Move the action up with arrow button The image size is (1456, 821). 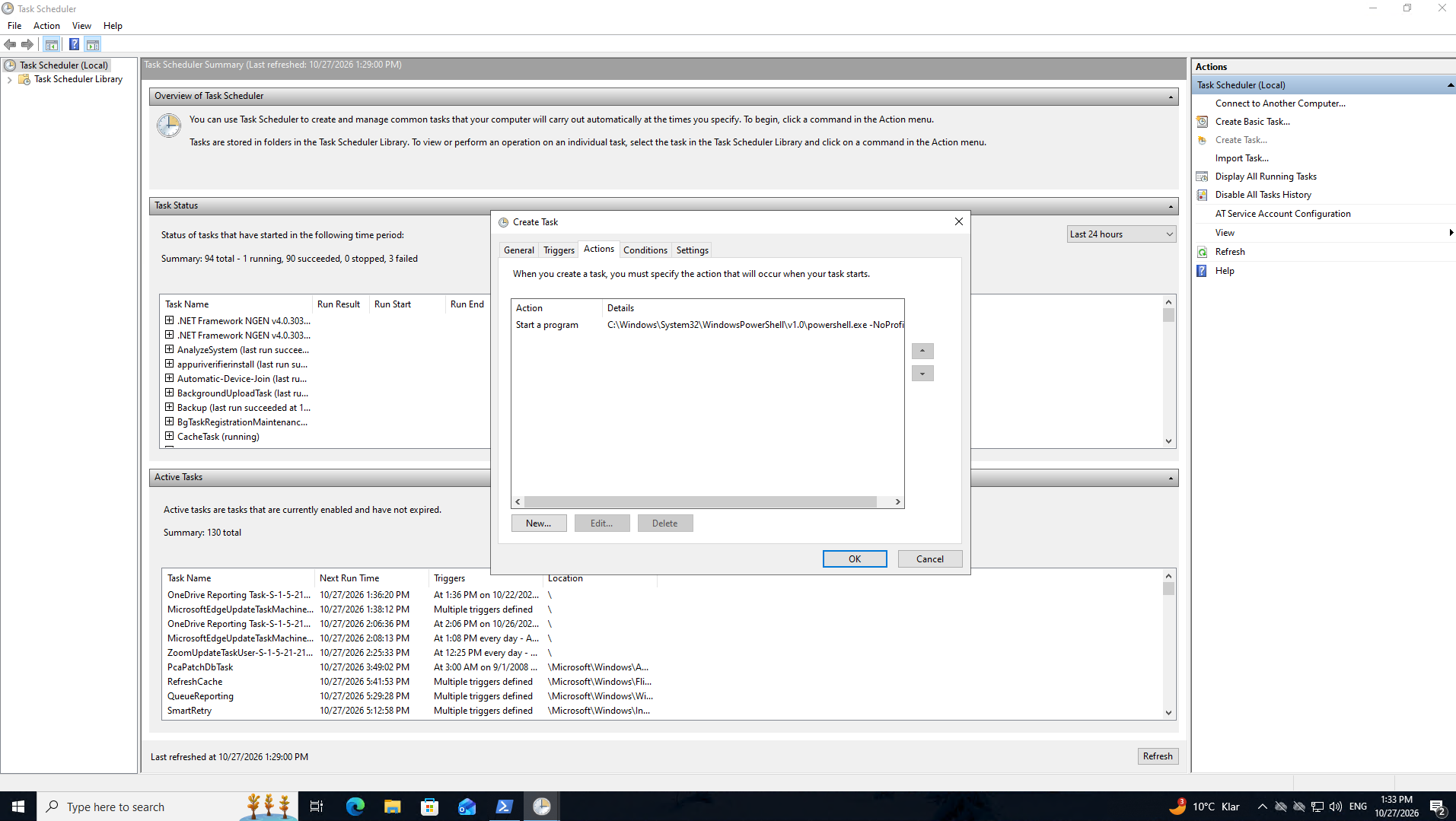click(x=922, y=352)
